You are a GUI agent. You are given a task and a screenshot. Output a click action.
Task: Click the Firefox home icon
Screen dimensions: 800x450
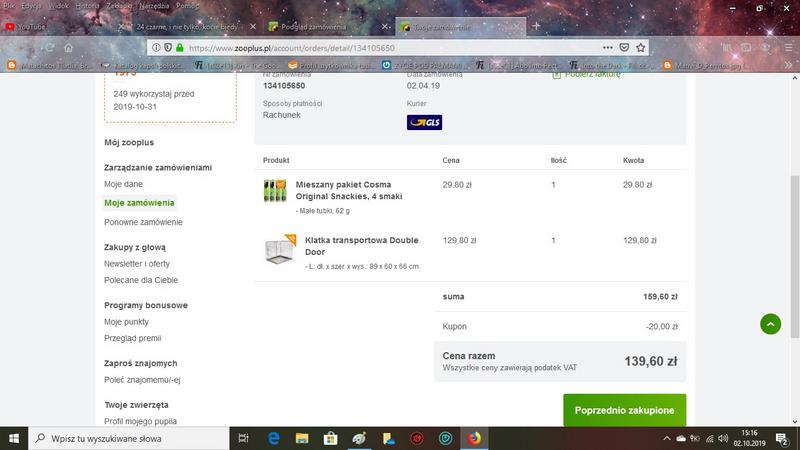pyautogui.click(x=68, y=47)
